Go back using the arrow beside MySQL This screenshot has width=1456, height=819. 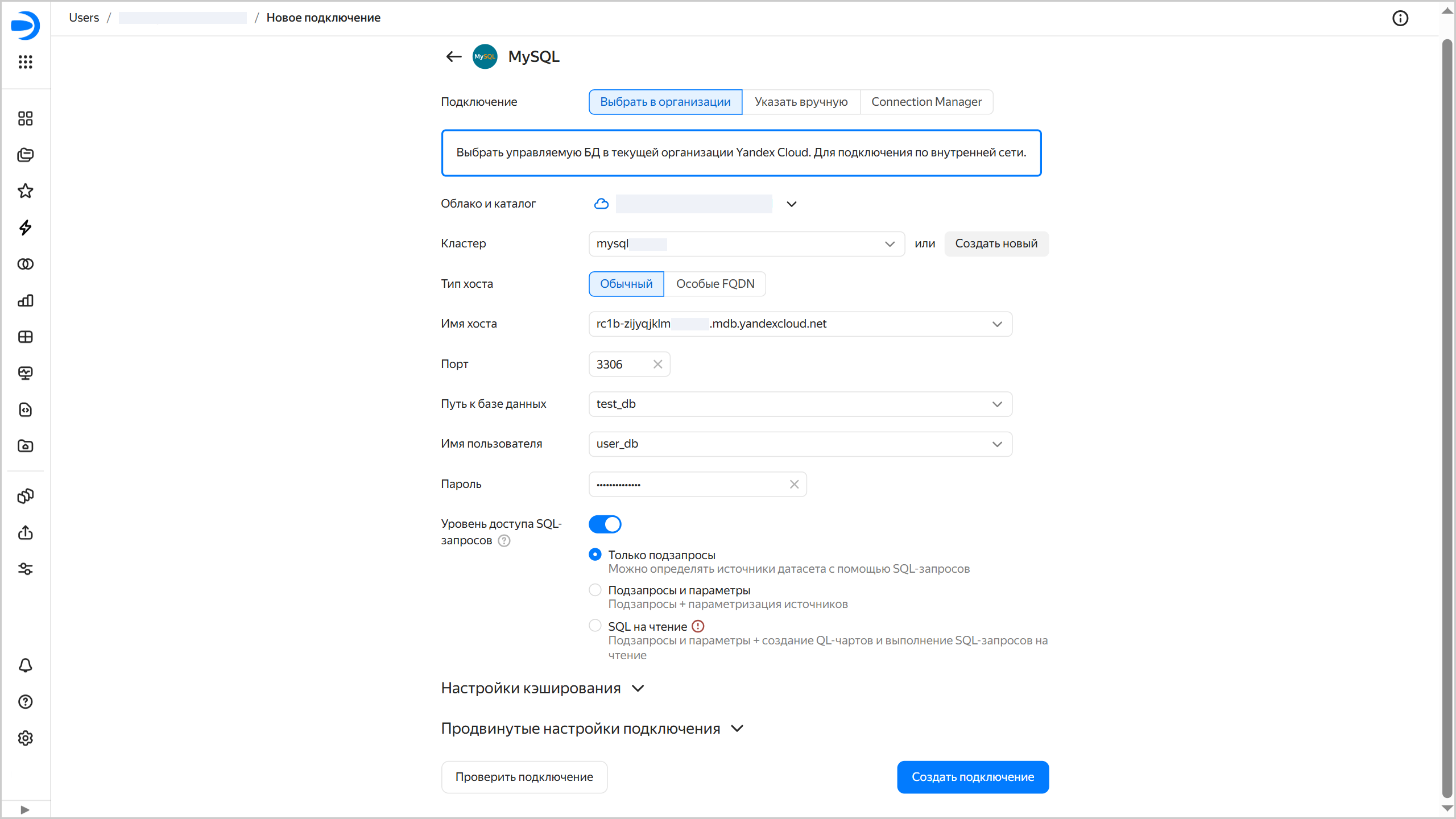[x=453, y=57]
